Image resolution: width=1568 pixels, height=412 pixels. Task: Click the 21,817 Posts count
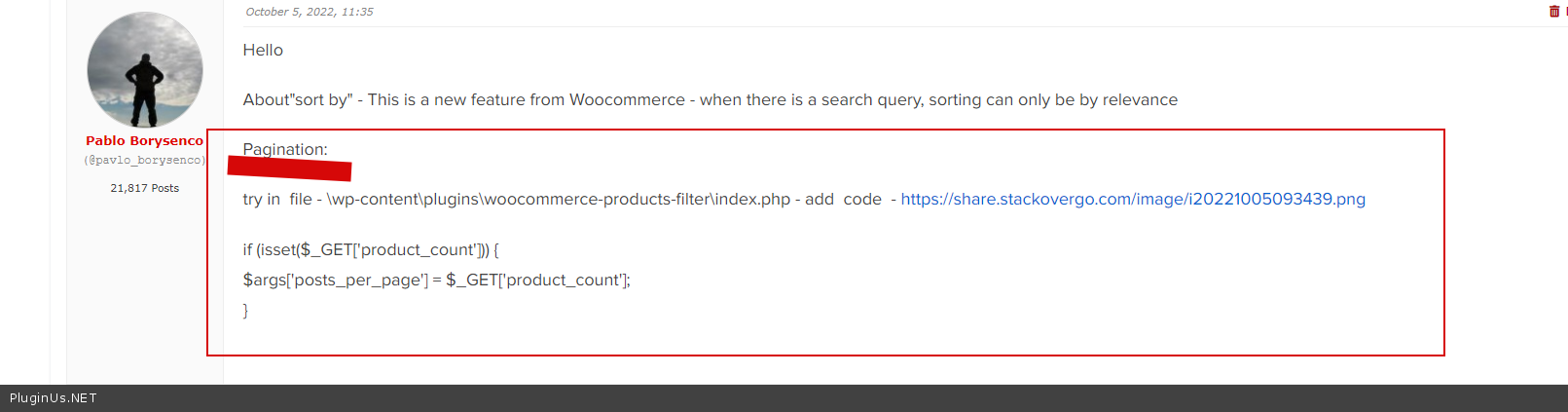[x=144, y=188]
